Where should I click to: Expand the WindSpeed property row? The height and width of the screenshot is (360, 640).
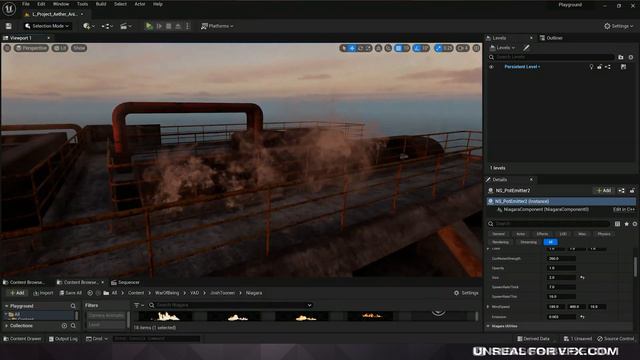pyautogui.click(x=488, y=307)
